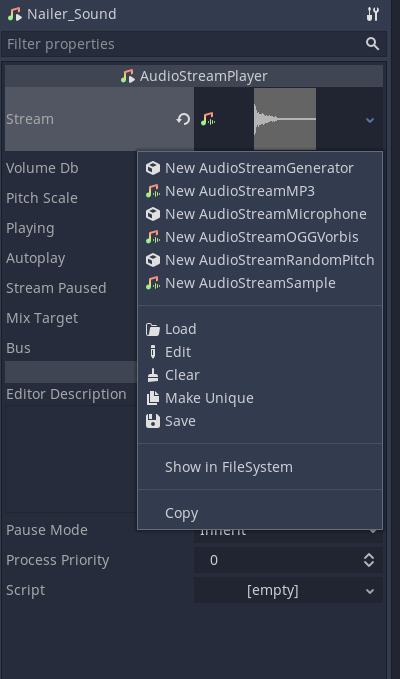
Task: Click the Save floppy disk icon
Action: coord(153,421)
